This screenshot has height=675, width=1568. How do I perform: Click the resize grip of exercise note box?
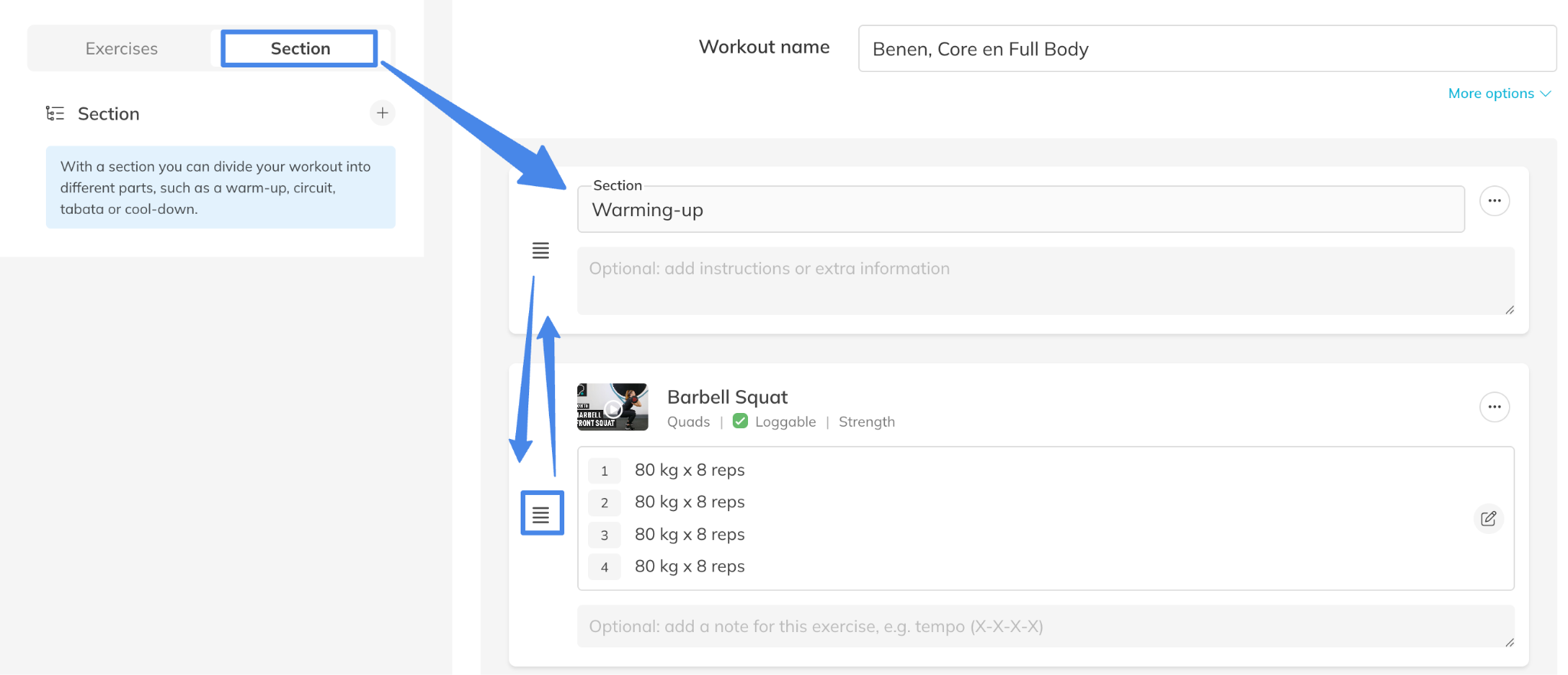click(1509, 642)
